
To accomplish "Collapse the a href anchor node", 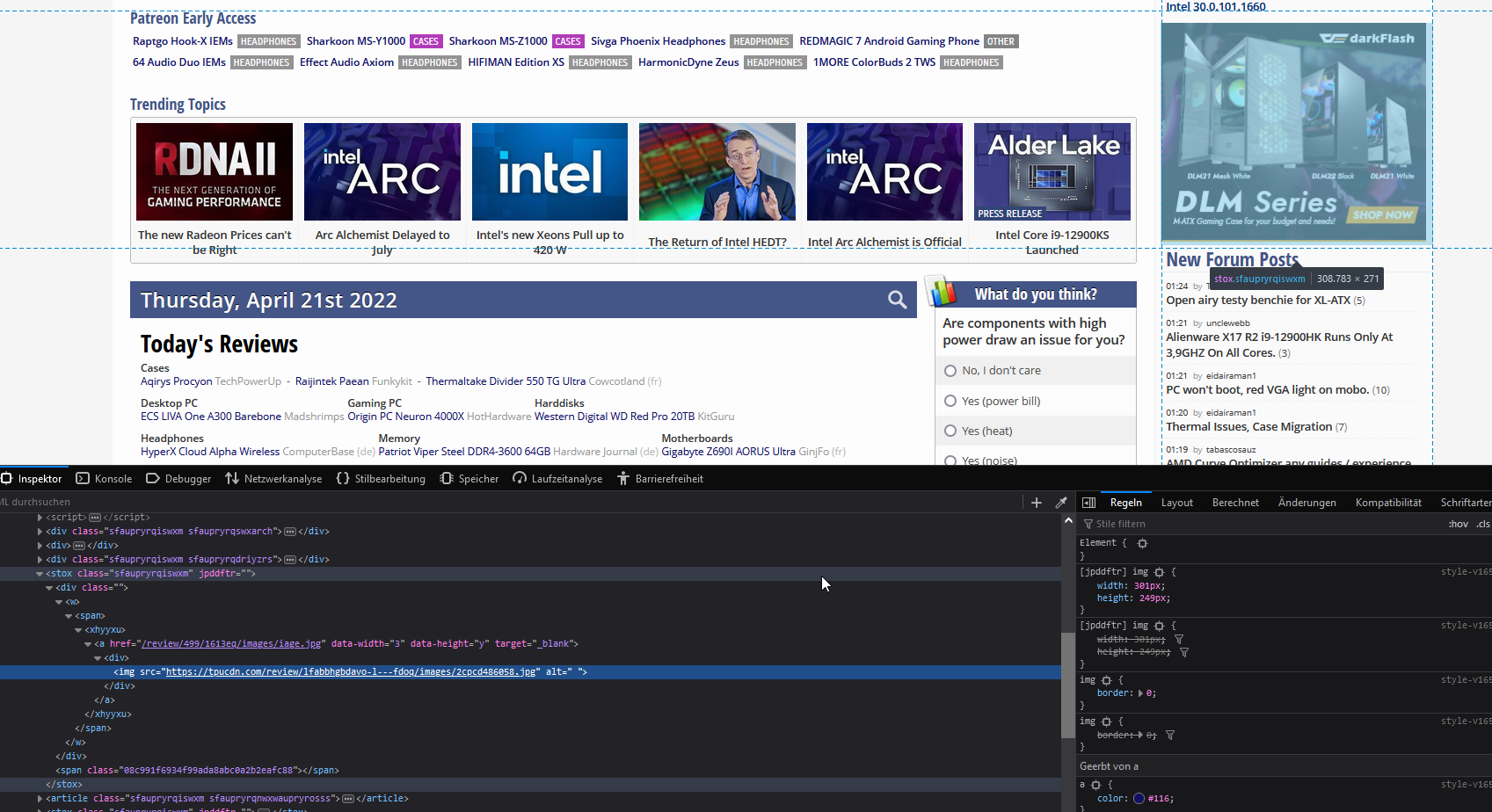I will [x=88, y=644].
